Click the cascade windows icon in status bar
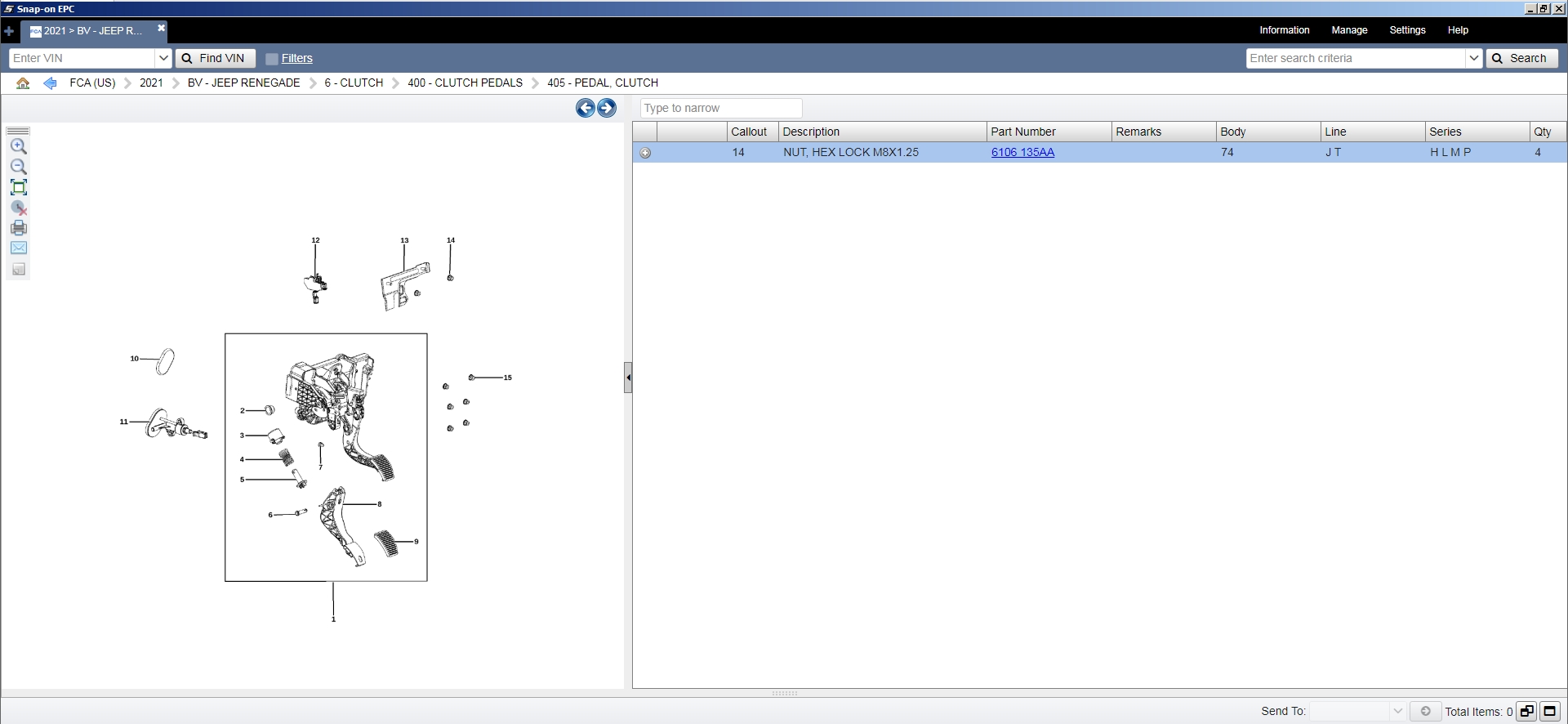This screenshot has height=724, width=1568. (1526, 711)
